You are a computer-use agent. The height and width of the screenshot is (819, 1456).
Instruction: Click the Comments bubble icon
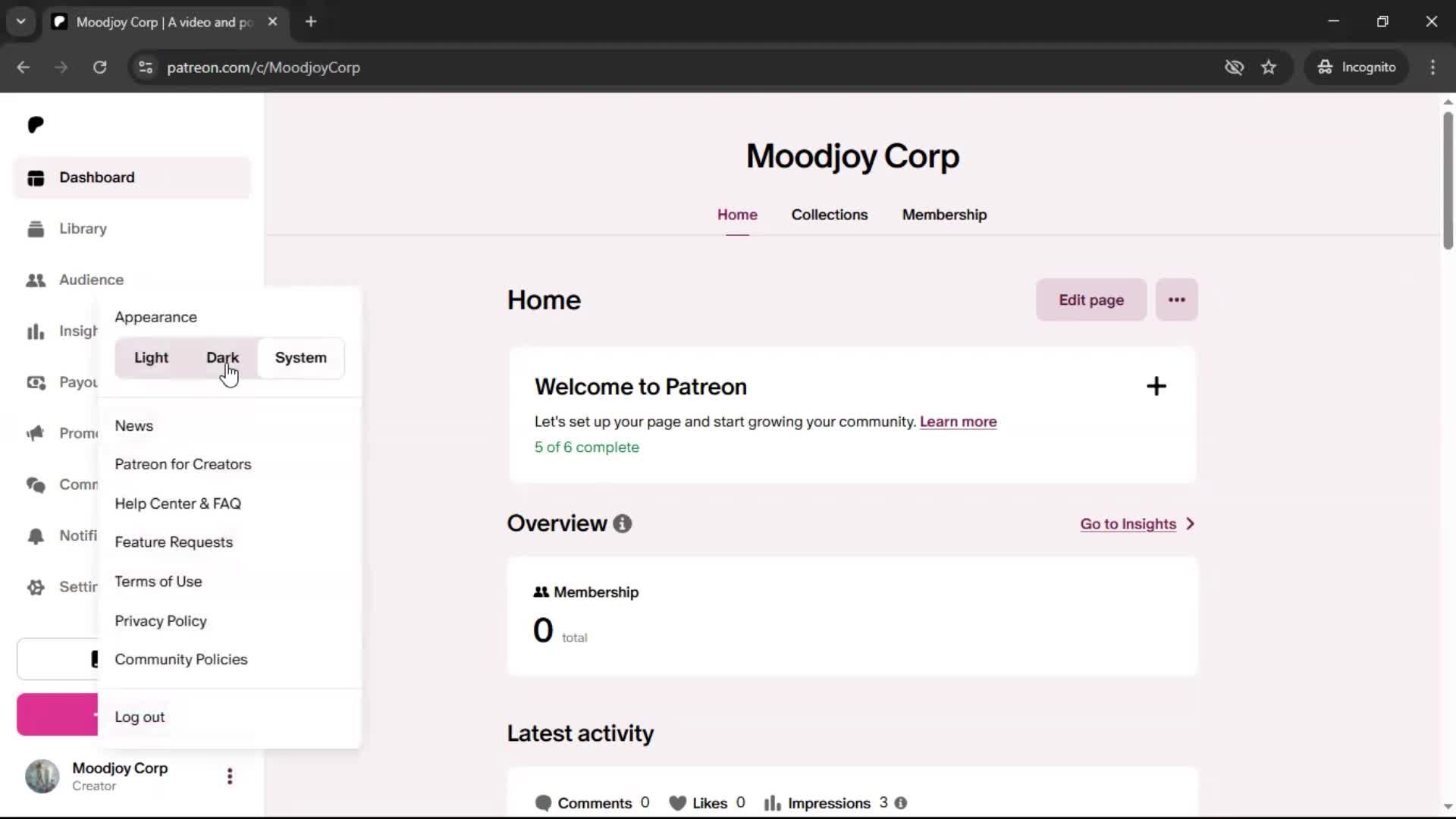pos(543,803)
